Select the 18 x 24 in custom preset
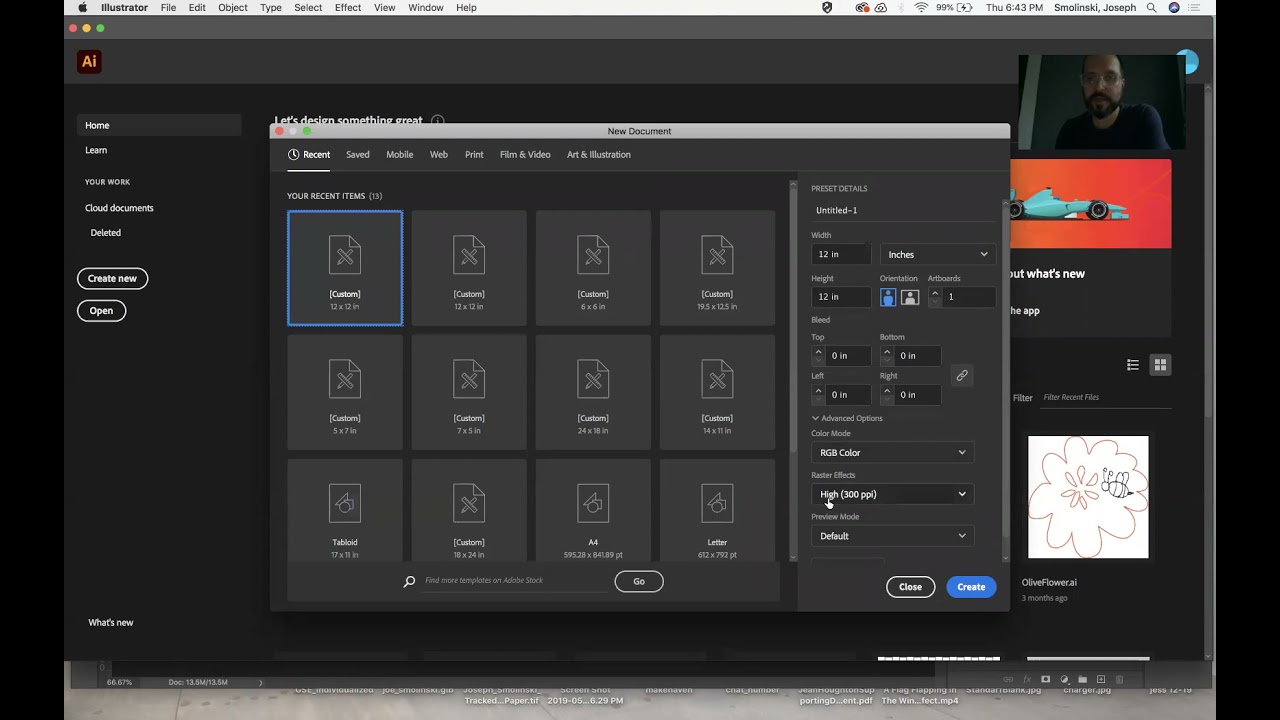The image size is (1280, 720). (469, 511)
